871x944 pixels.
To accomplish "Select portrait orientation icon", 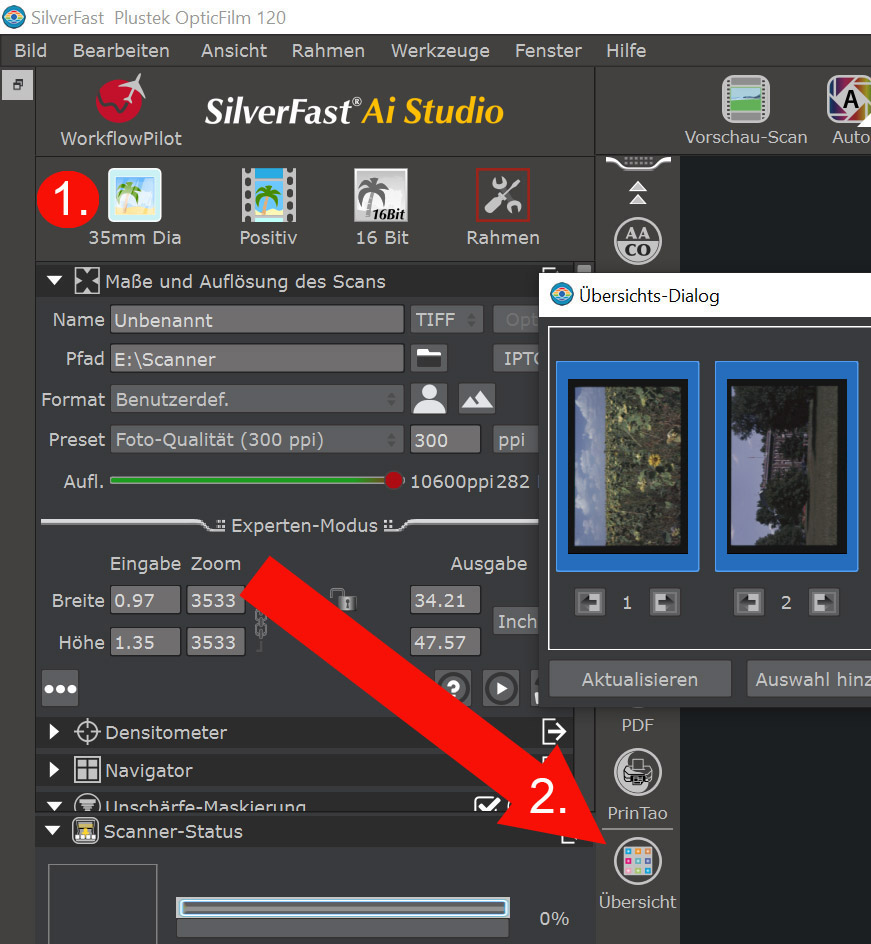I will (x=429, y=399).
